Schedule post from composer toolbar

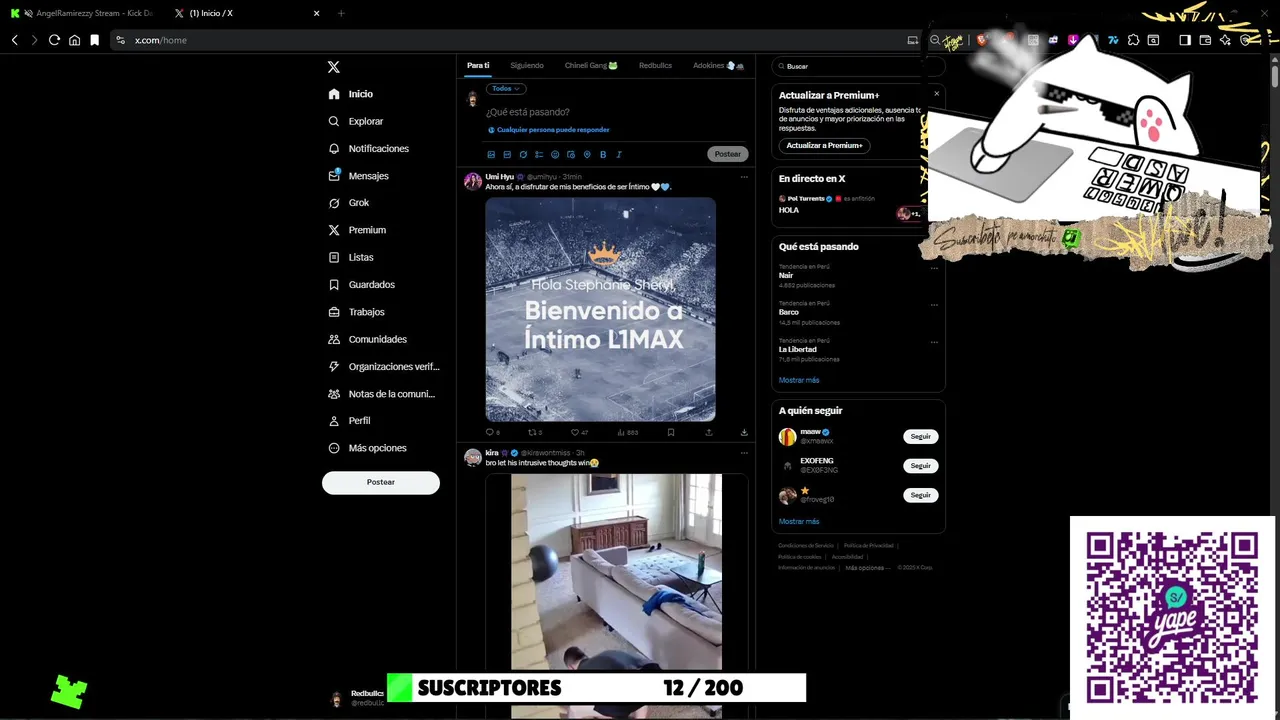(x=571, y=154)
